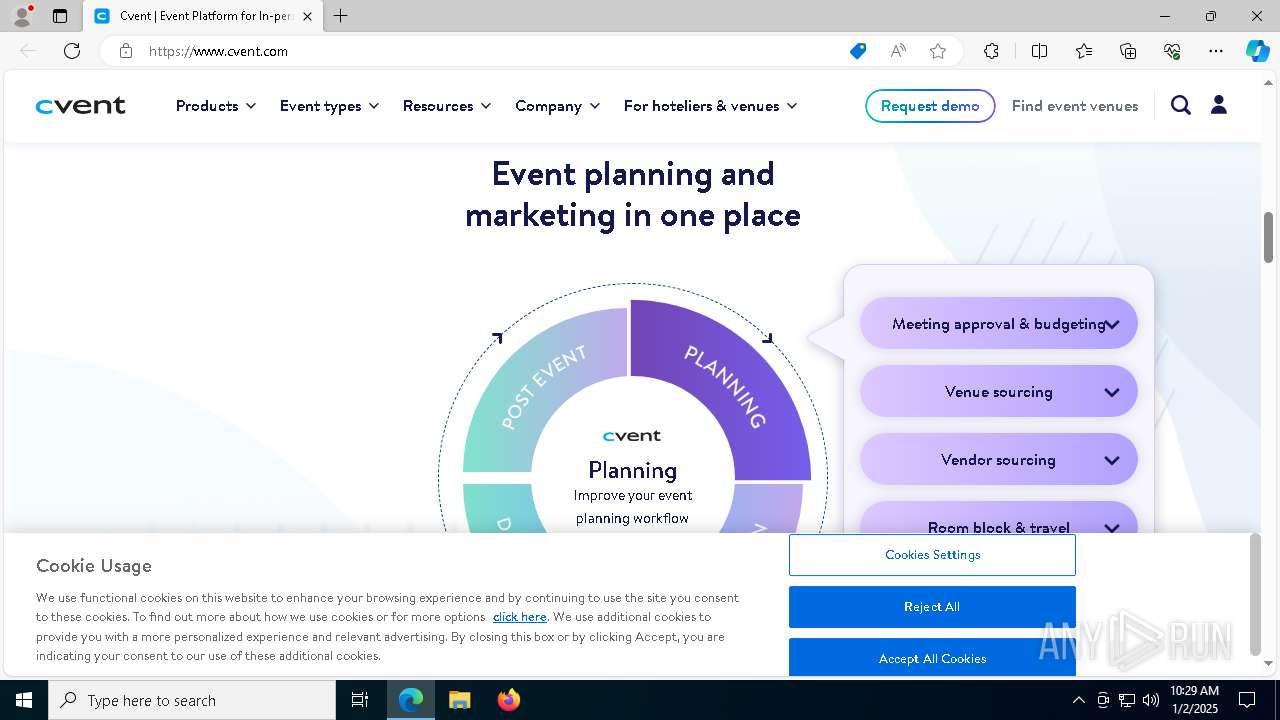Open Microsoft Edge from taskbar
The height and width of the screenshot is (720, 1280).
coord(411,700)
